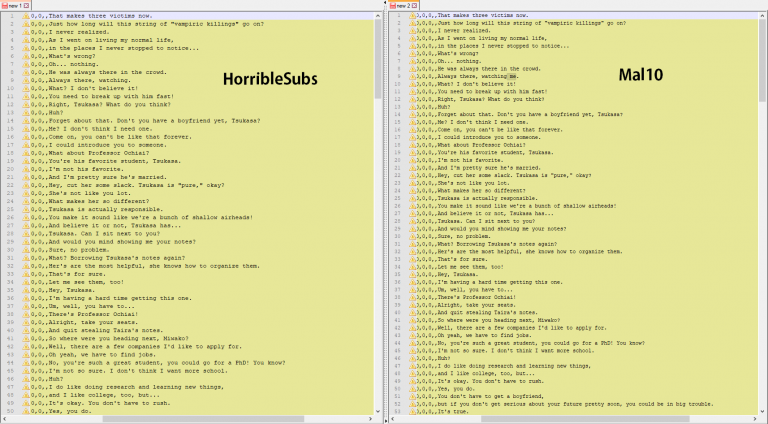
Task: Click line number 41 in the new 2 margin
Action: coord(398,320)
